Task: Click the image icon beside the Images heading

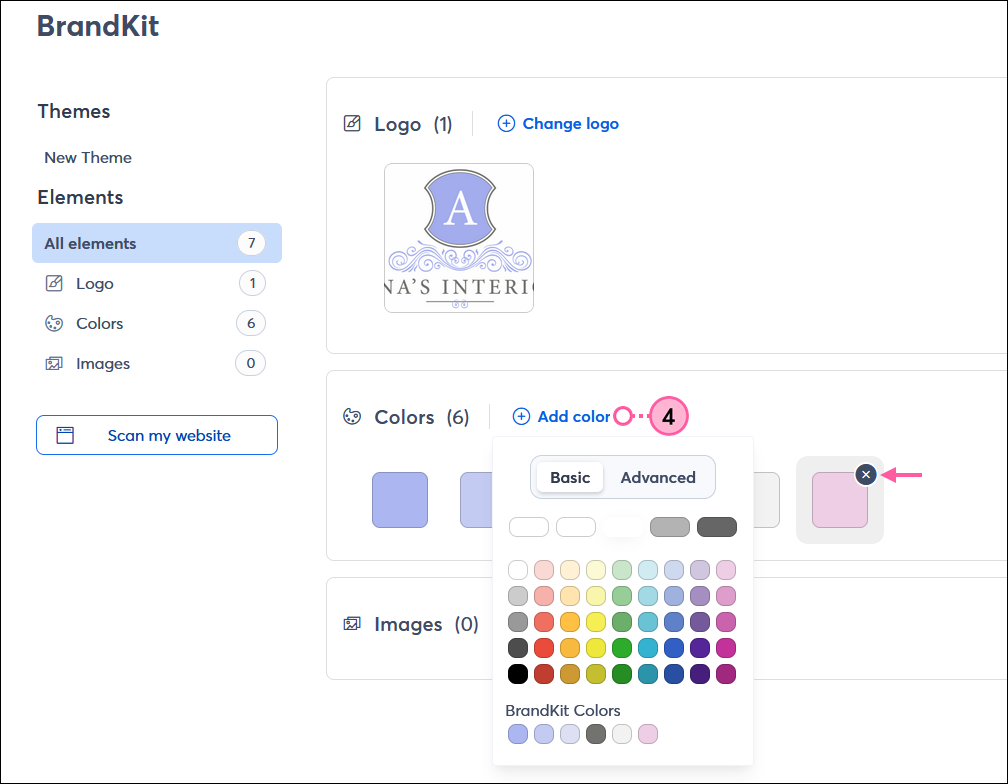Action: 352,623
